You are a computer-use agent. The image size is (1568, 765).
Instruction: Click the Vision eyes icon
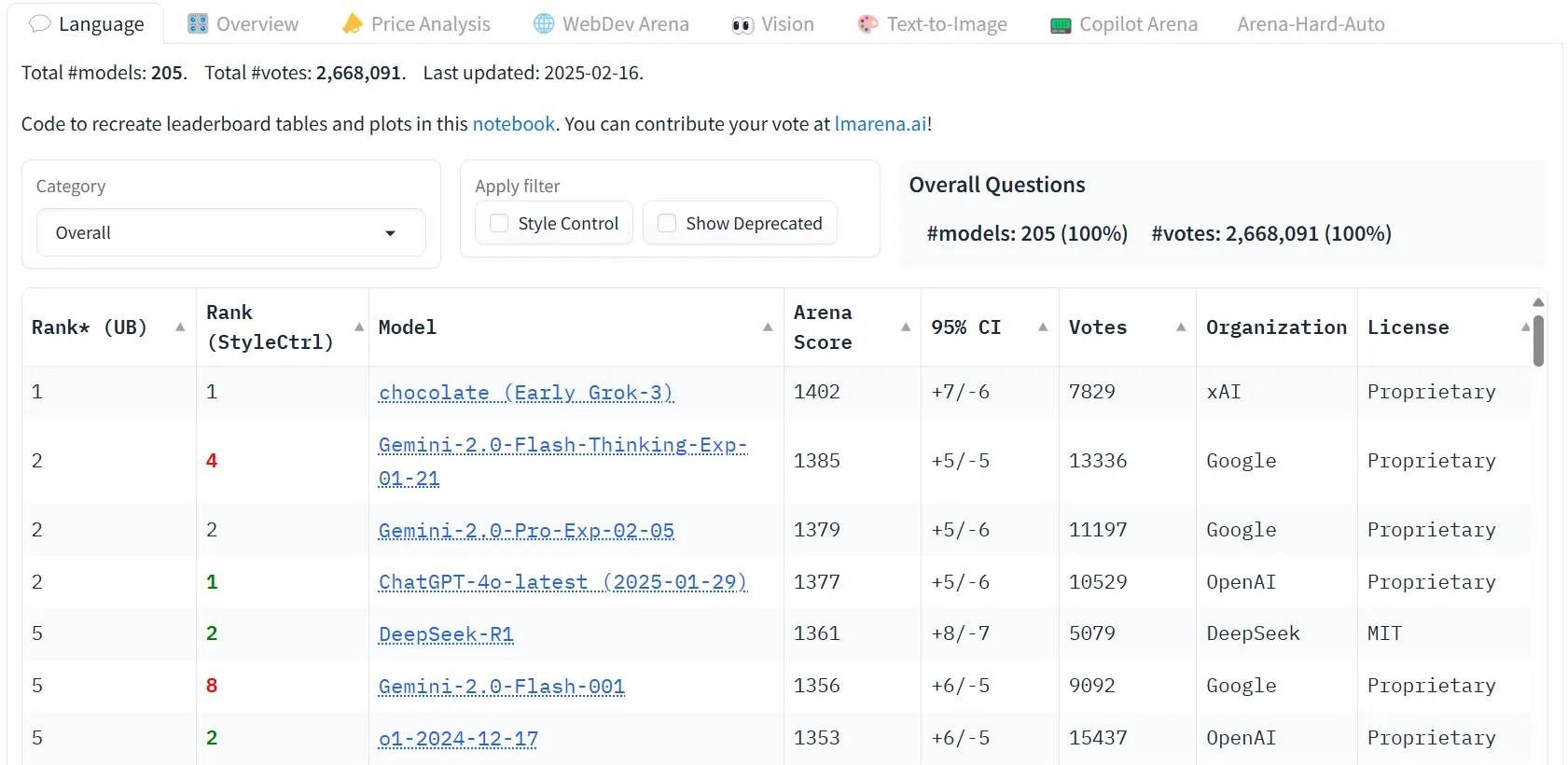[742, 25]
